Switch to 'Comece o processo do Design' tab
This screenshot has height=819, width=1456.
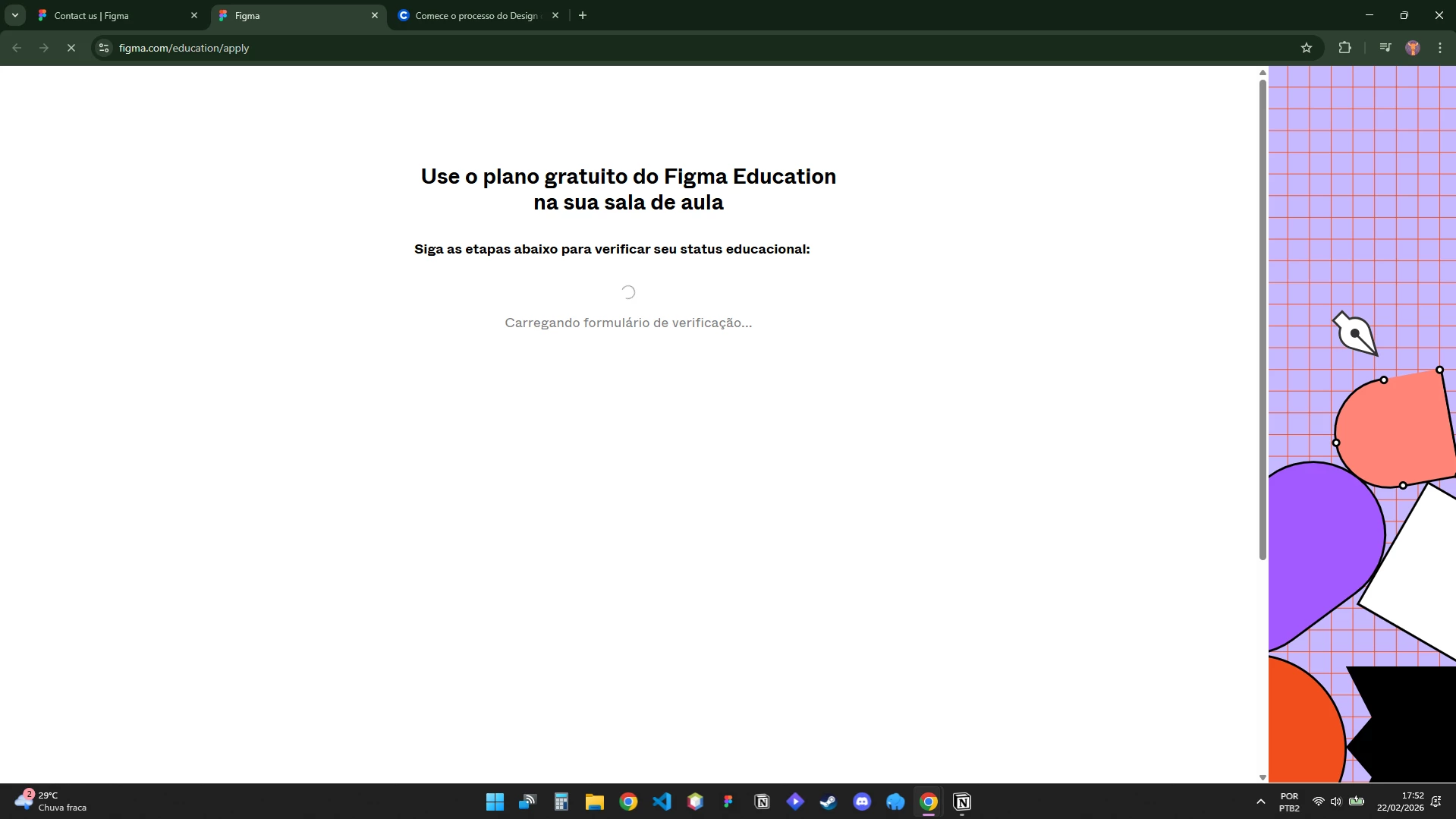point(480,15)
